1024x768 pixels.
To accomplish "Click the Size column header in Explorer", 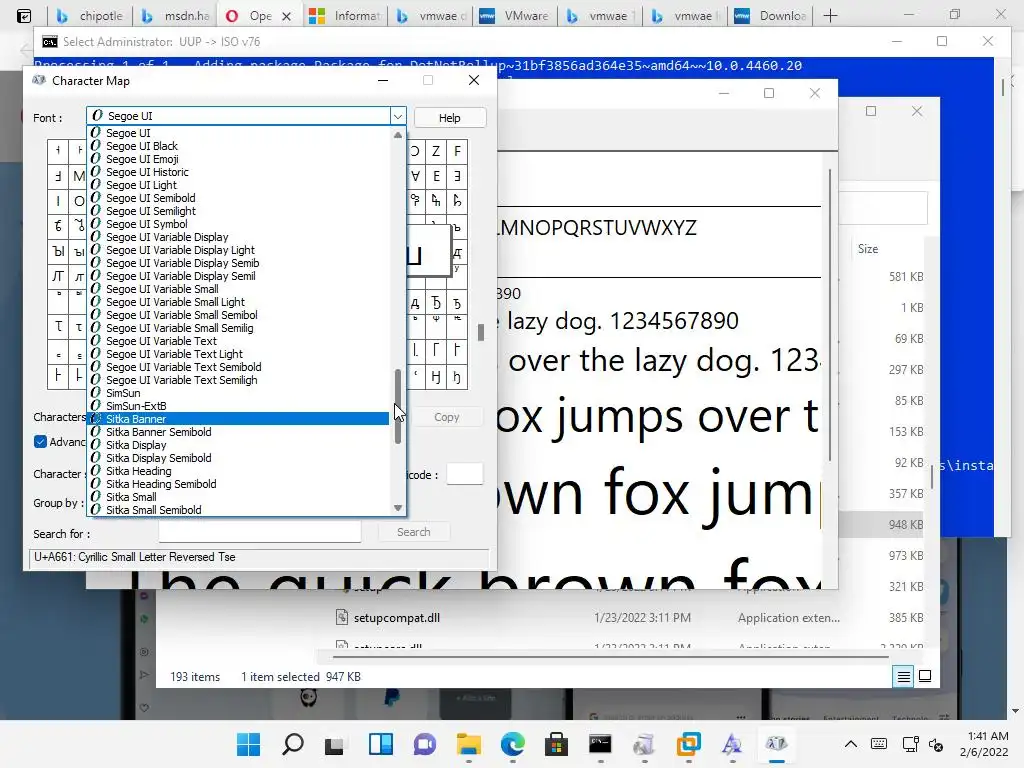I will point(868,249).
